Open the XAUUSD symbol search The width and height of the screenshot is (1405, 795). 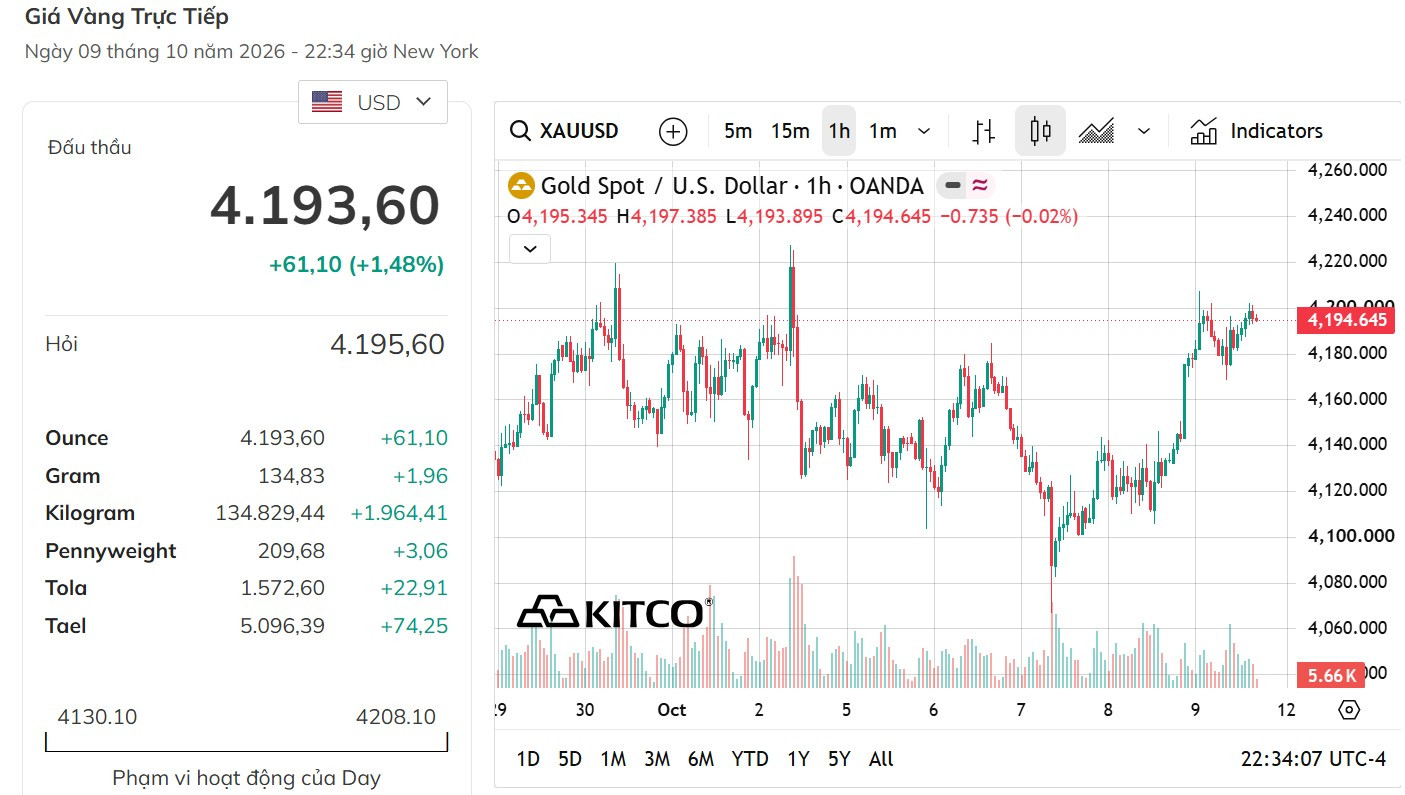click(x=564, y=131)
